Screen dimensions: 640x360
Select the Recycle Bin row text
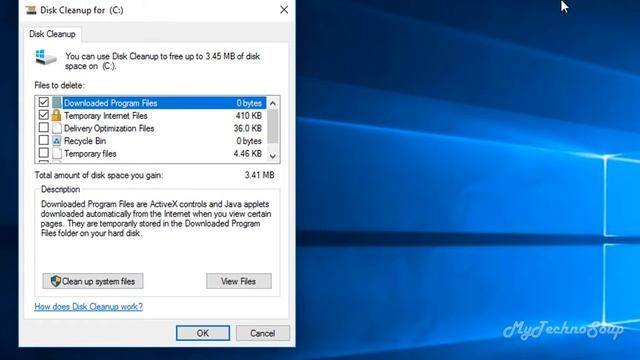[x=85, y=141]
